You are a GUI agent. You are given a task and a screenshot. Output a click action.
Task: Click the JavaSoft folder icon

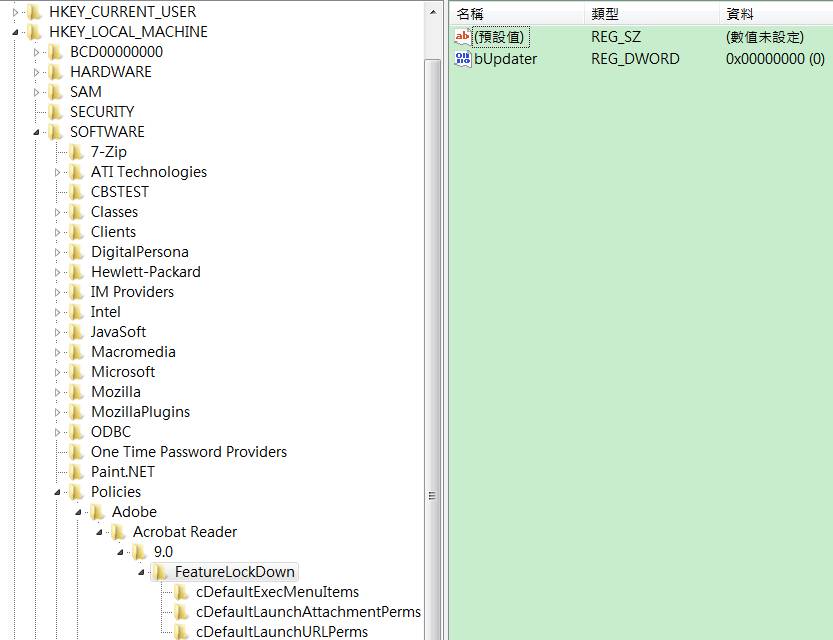point(76,331)
